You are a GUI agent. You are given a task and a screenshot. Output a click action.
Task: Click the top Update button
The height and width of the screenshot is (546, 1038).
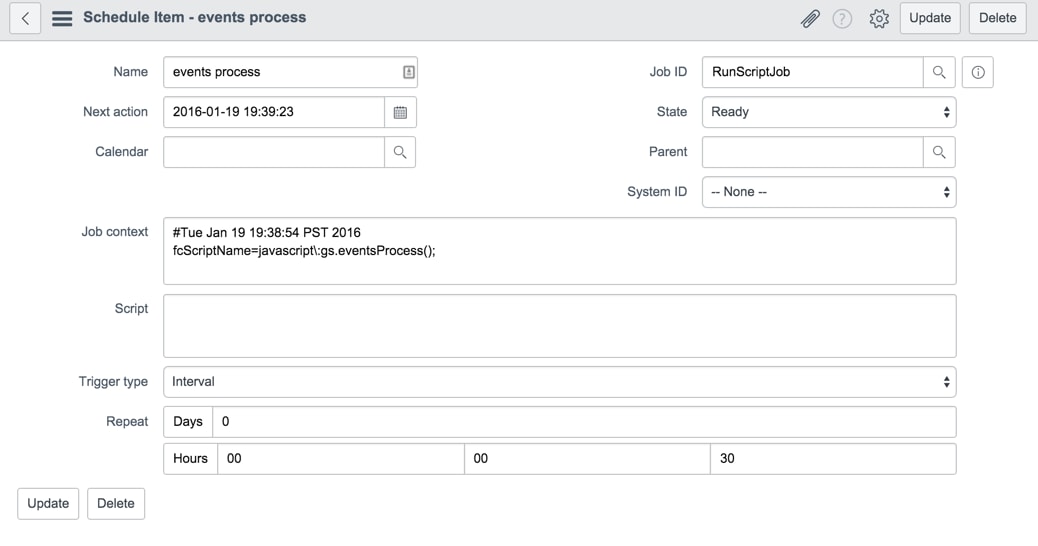(x=930, y=18)
